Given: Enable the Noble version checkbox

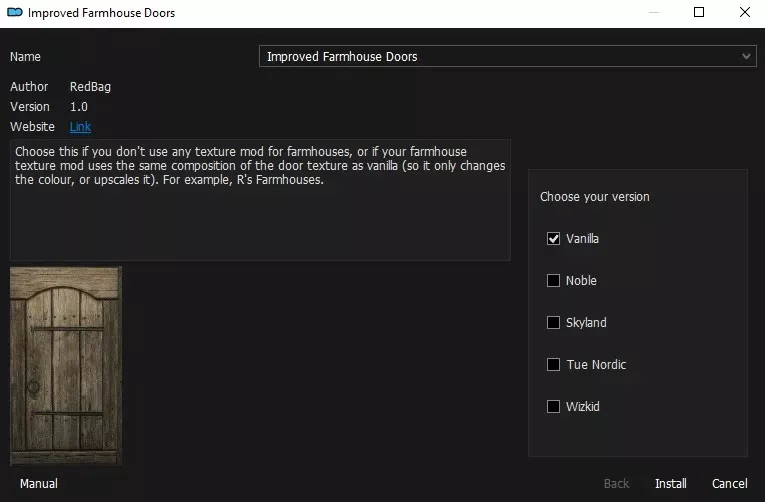Looking at the screenshot, I should click(553, 281).
